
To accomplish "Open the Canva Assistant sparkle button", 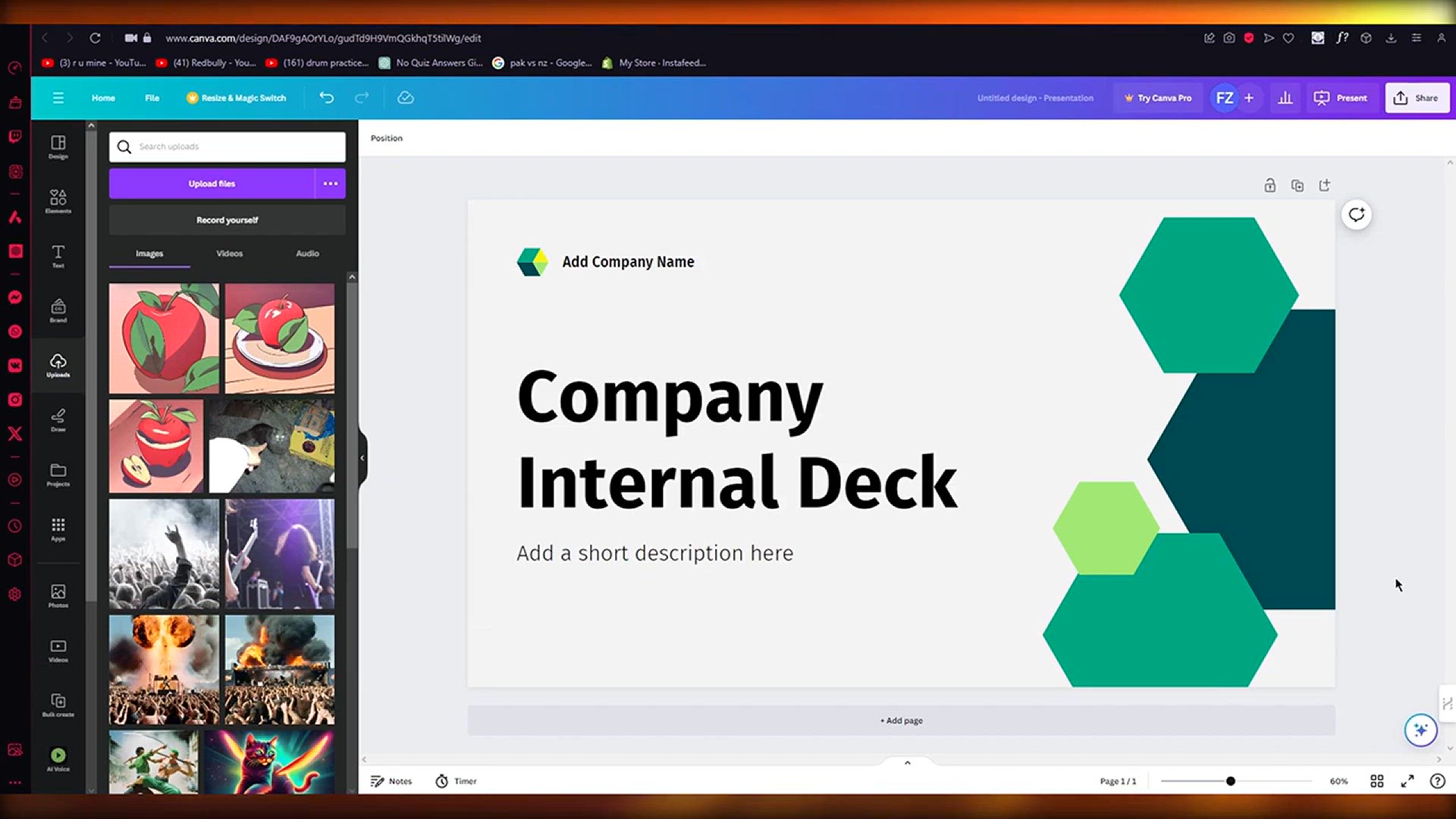I will 1420,730.
